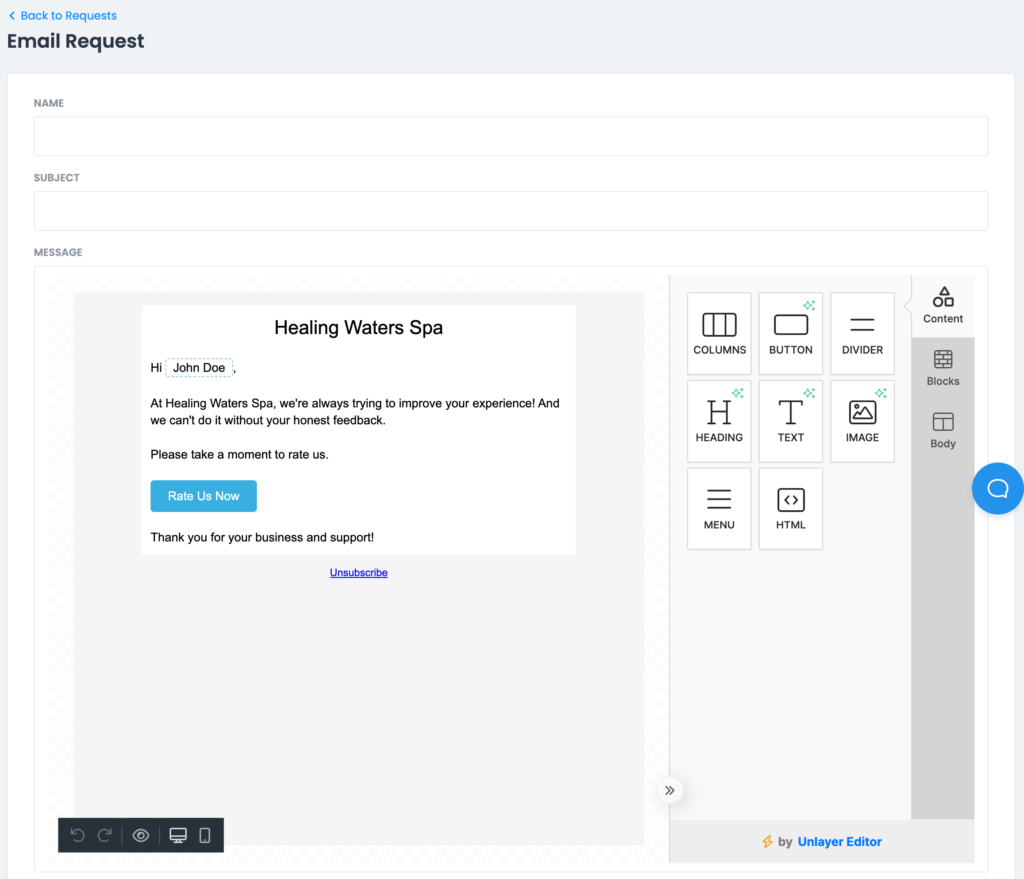Click the AI sparkle icon on Heading block
1024x879 pixels.
[x=737, y=392]
